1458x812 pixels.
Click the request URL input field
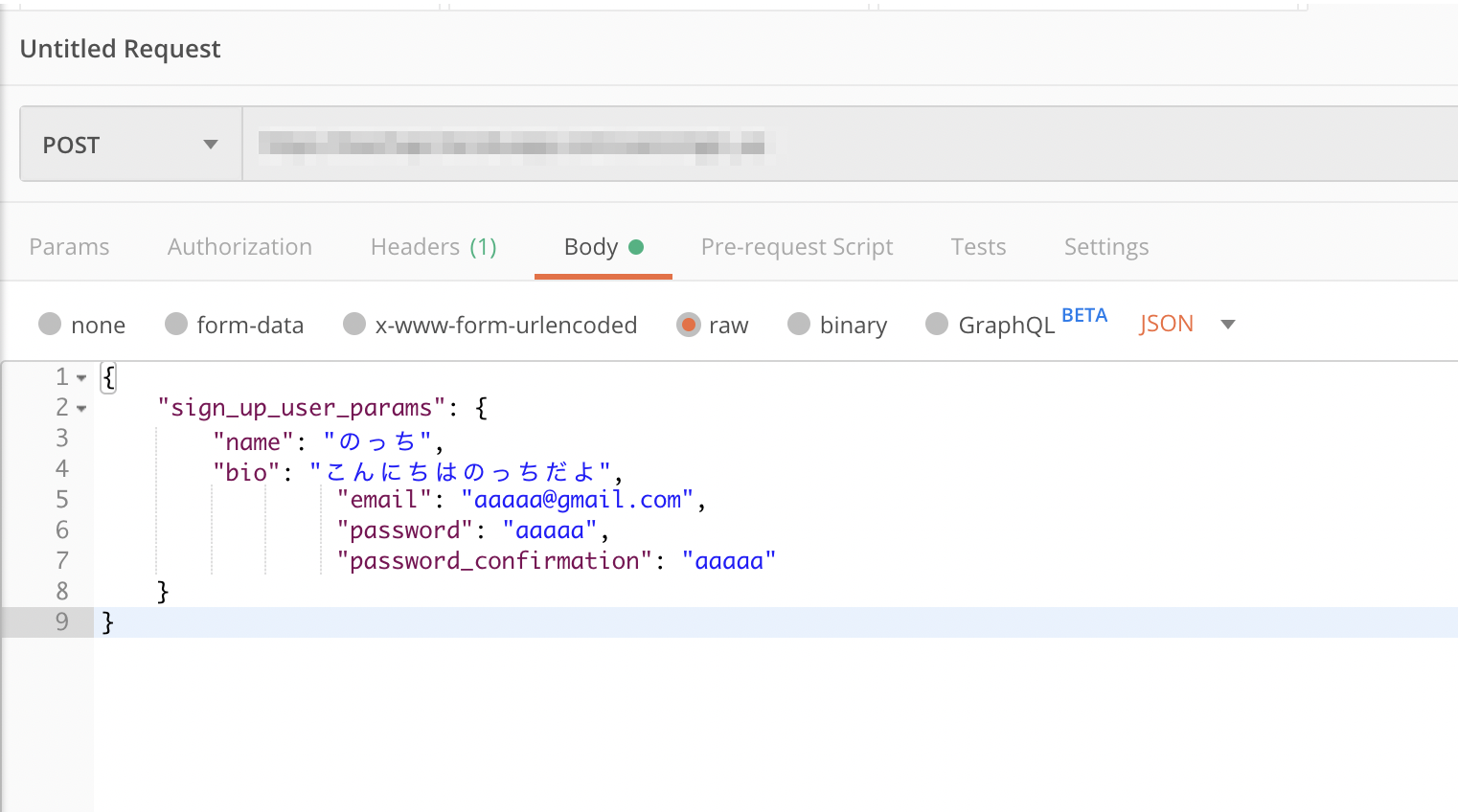point(843,145)
